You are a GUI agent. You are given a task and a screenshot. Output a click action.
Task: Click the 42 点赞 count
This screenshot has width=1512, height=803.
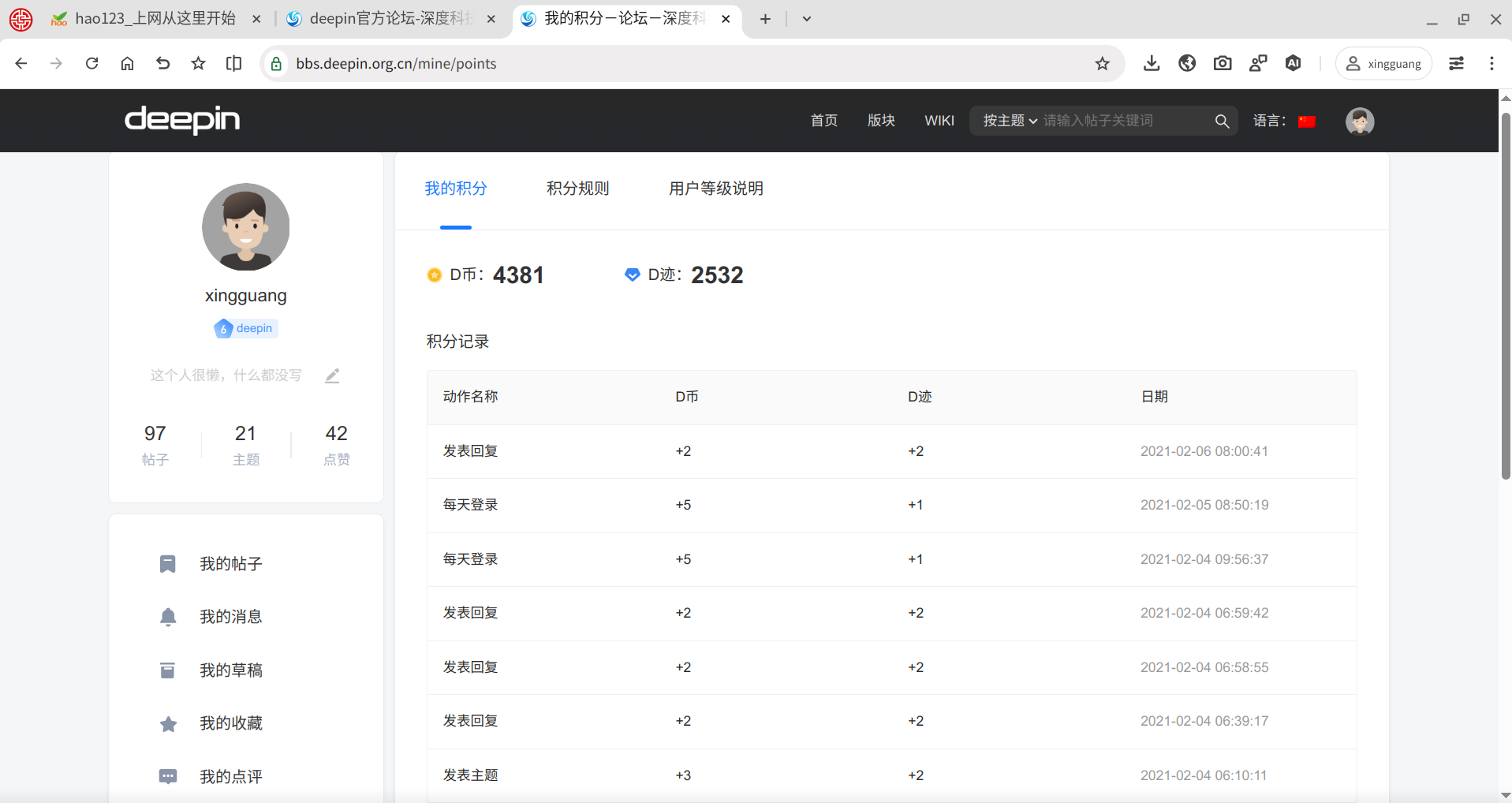point(337,445)
